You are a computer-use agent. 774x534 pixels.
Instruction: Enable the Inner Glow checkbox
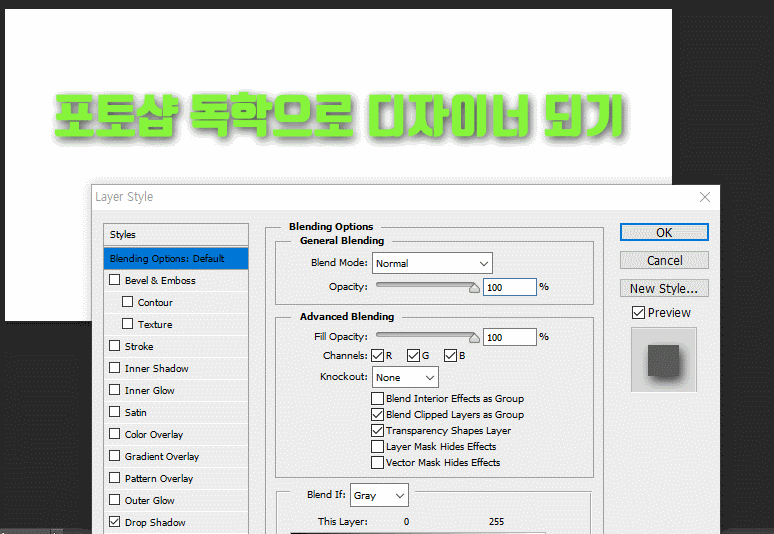(x=115, y=390)
